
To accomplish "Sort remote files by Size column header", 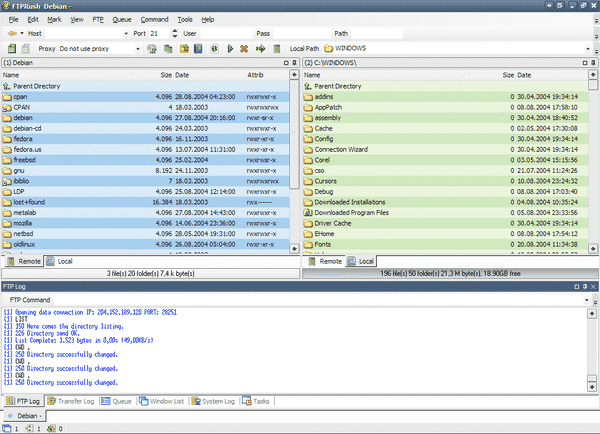I will coord(165,75).
